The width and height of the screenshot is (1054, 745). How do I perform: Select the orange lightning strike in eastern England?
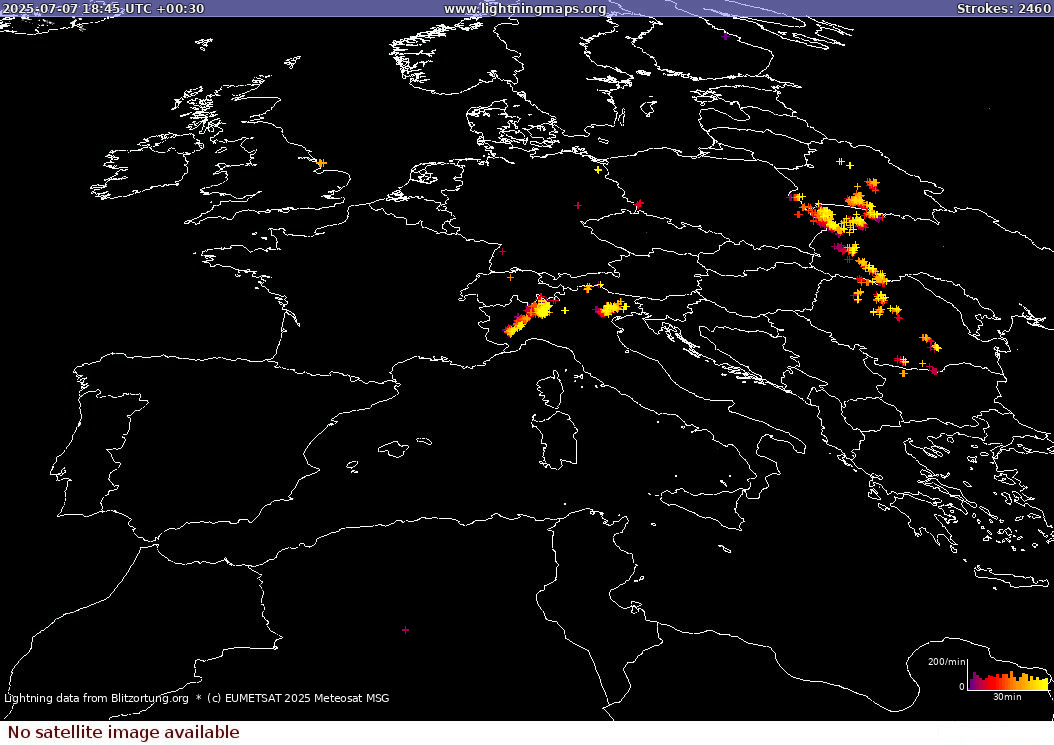[x=321, y=163]
